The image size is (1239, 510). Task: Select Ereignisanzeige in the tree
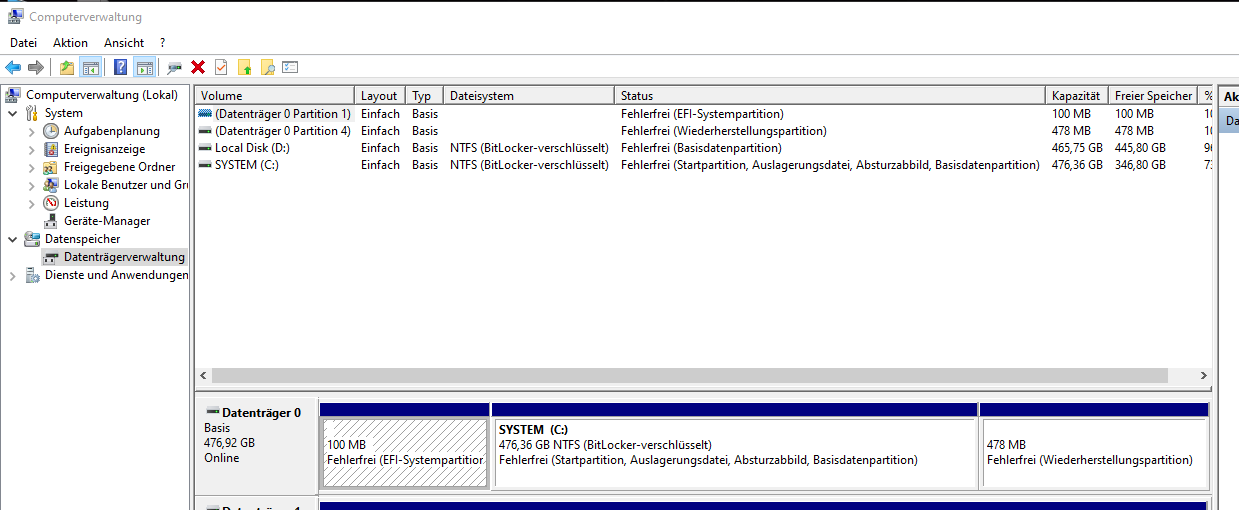pyautogui.click(x=104, y=149)
